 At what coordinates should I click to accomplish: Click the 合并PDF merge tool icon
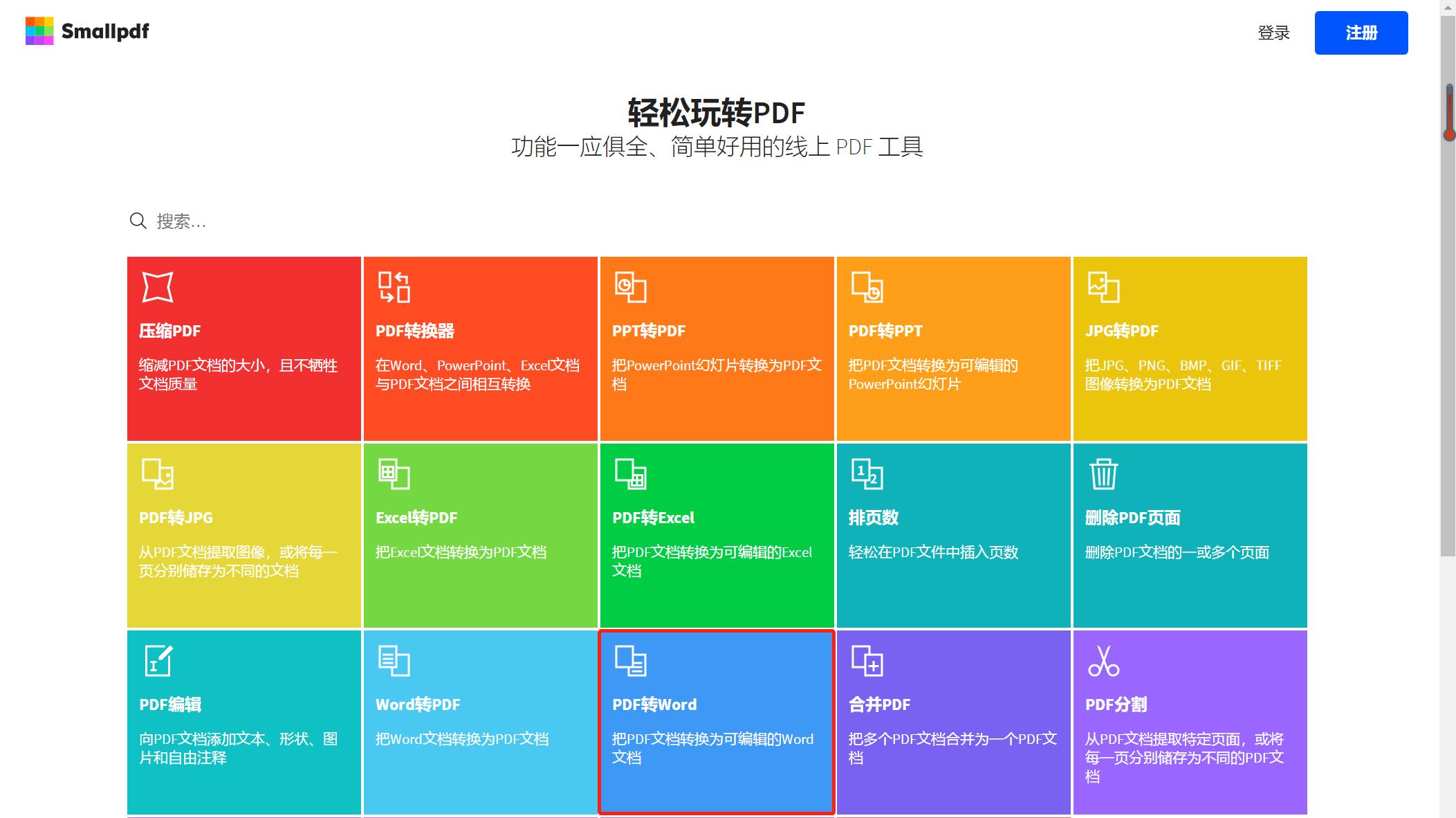(867, 661)
